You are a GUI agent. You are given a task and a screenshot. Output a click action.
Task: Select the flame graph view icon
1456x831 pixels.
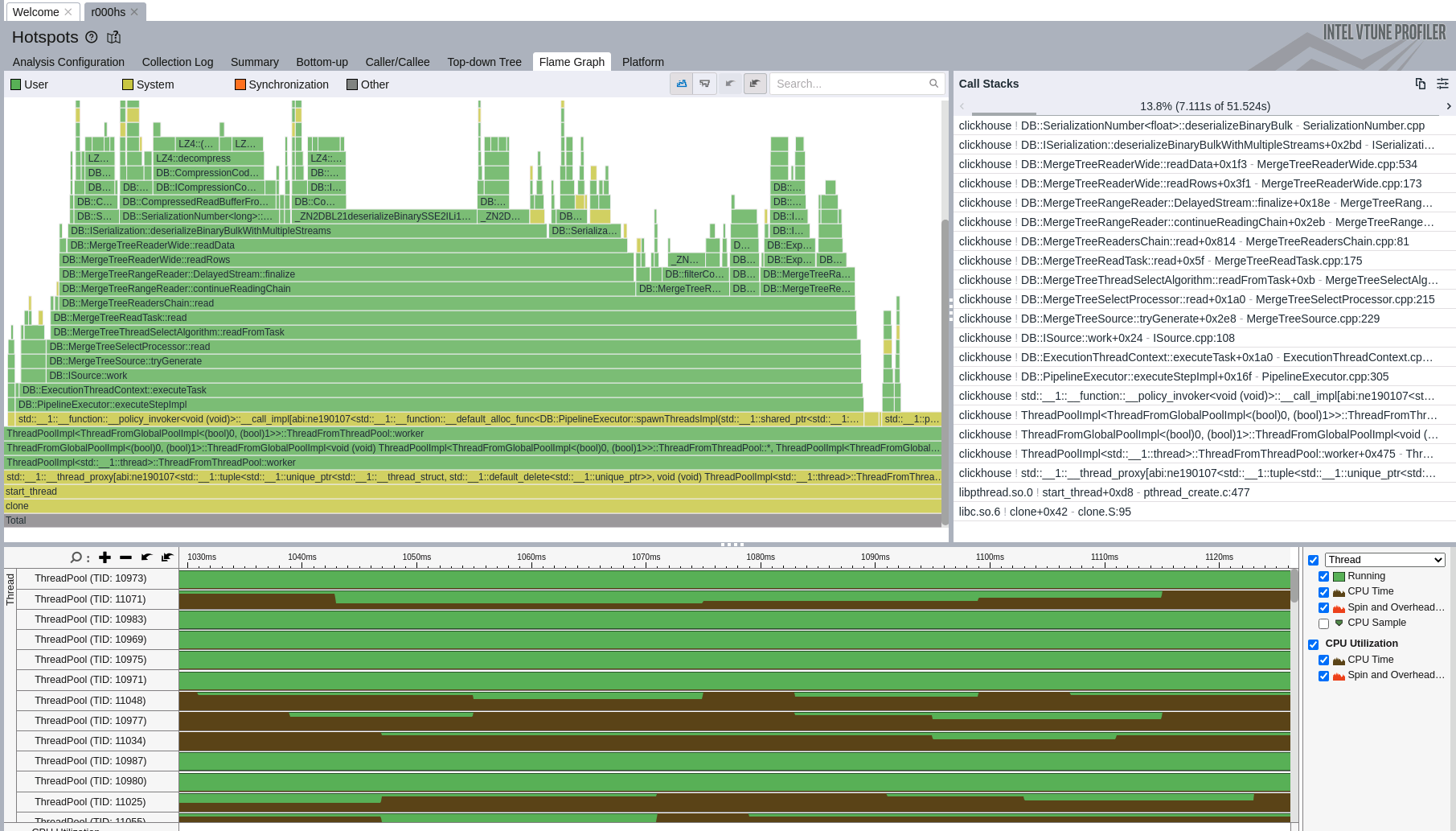tap(682, 84)
